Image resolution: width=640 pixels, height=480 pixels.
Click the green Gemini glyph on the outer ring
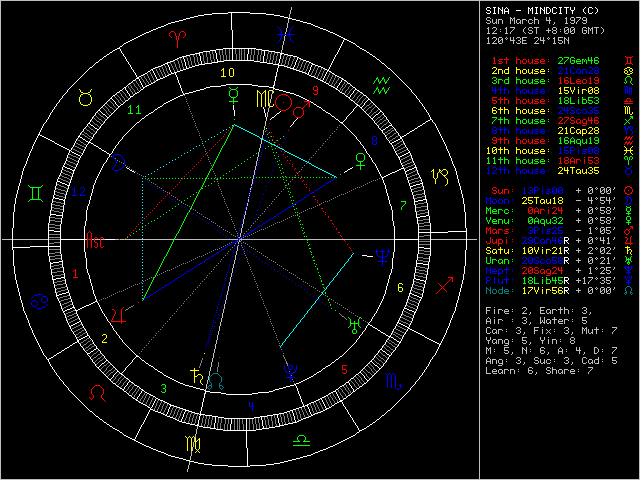pyautogui.click(x=36, y=191)
